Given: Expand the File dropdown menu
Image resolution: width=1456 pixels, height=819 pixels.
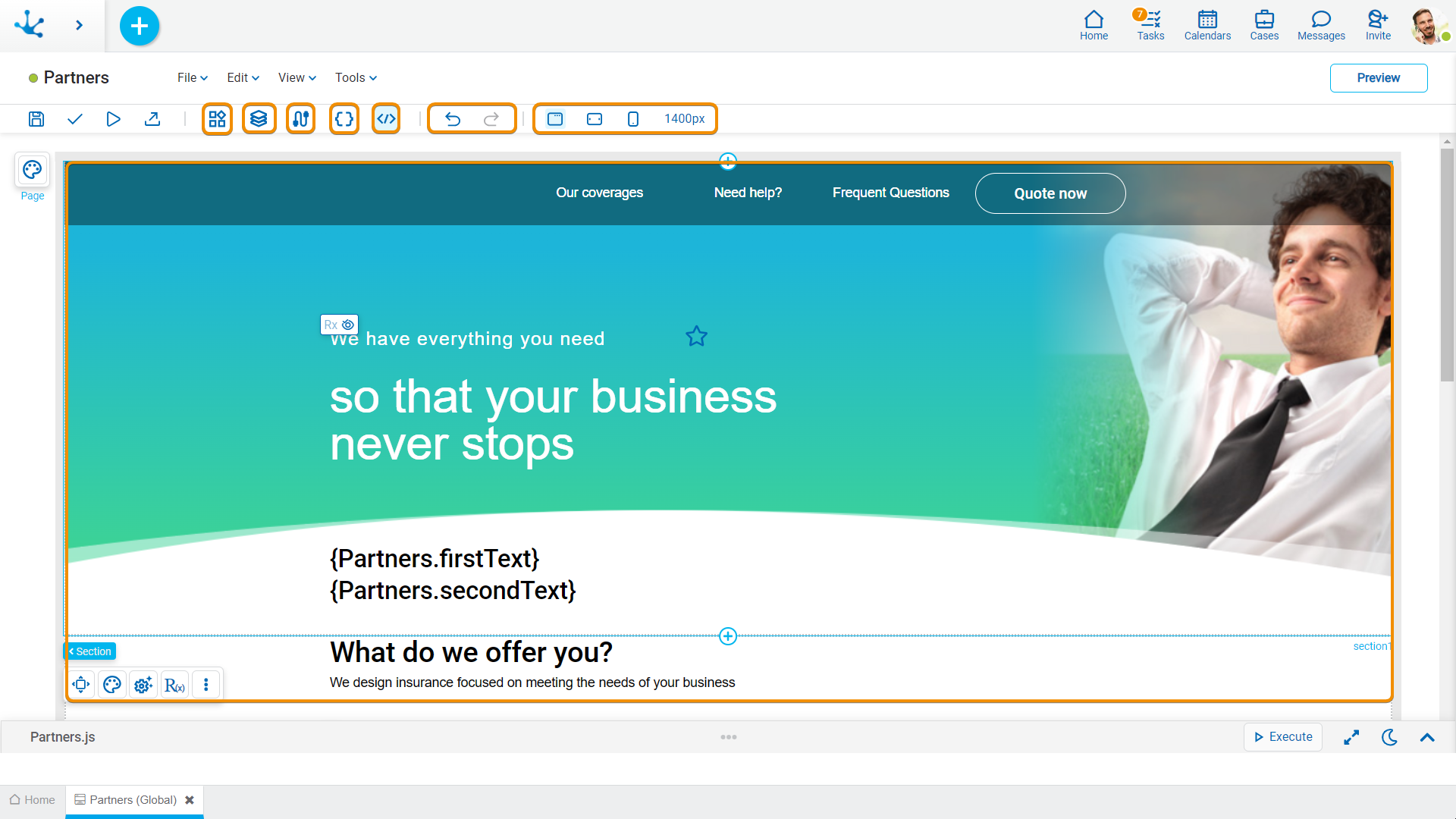Looking at the screenshot, I should 192,77.
